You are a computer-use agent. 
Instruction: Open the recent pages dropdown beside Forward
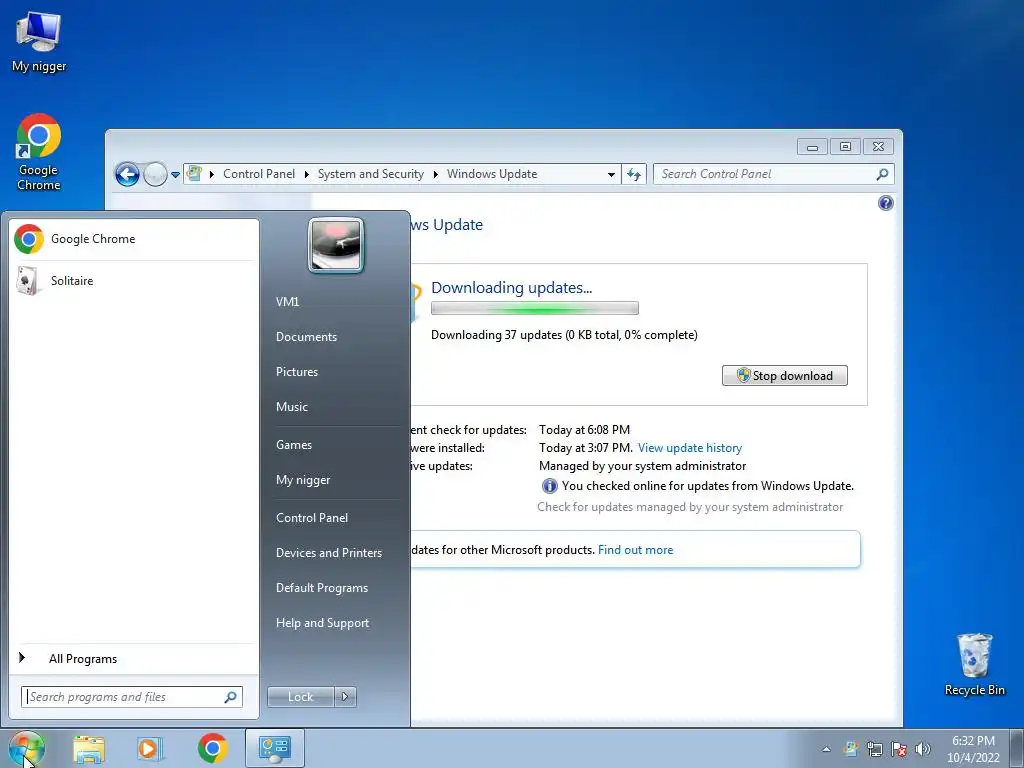[x=175, y=175]
